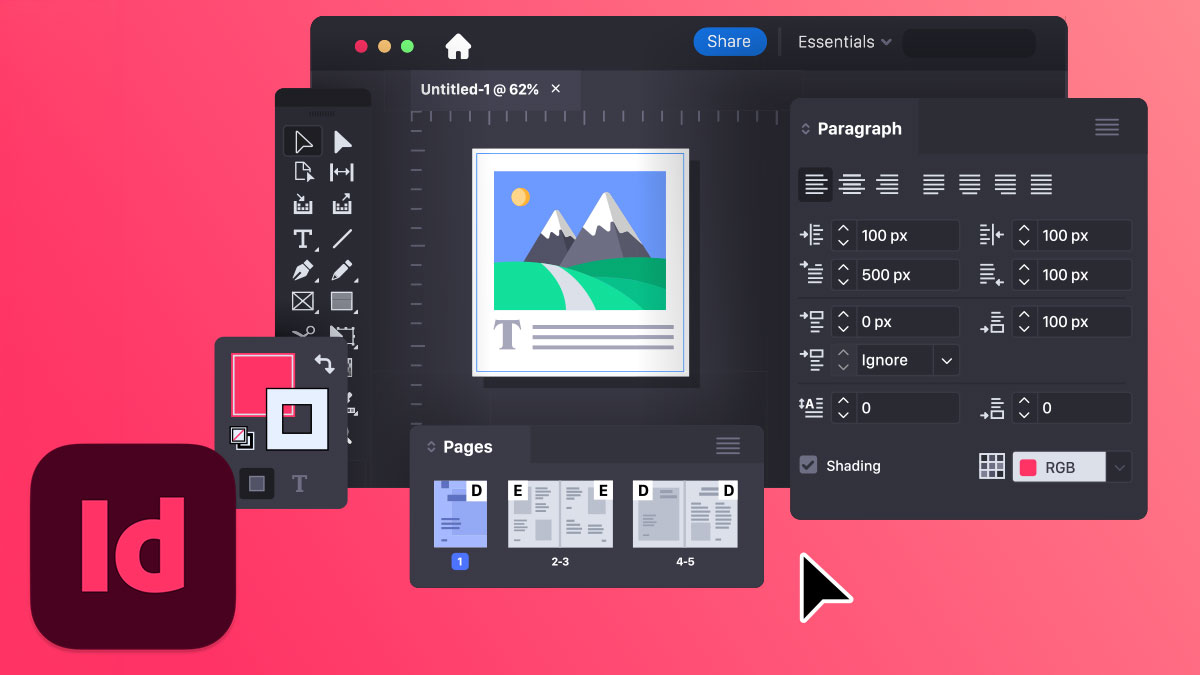Open the shading color grid icon
The width and height of the screenshot is (1200, 675).
(x=991, y=466)
